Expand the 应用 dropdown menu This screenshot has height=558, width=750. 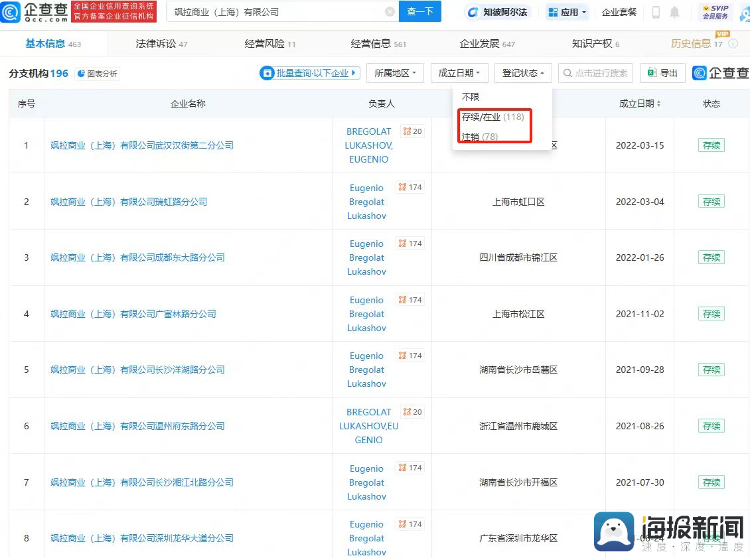(567, 12)
